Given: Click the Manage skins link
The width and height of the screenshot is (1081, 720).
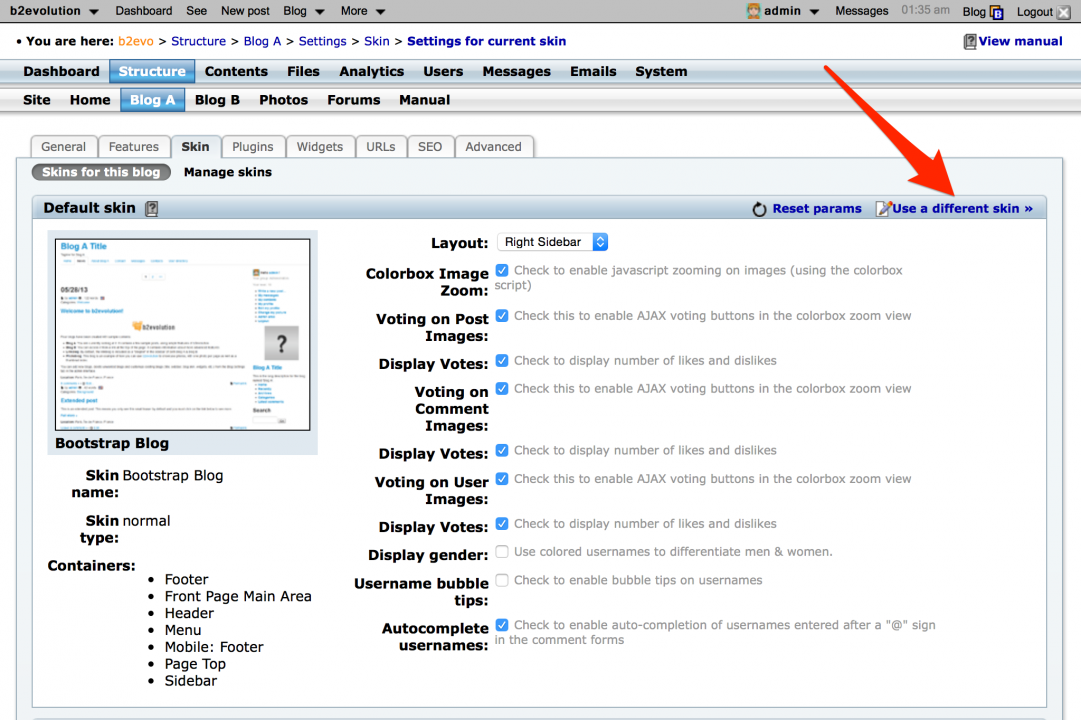Looking at the screenshot, I should point(228,172).
